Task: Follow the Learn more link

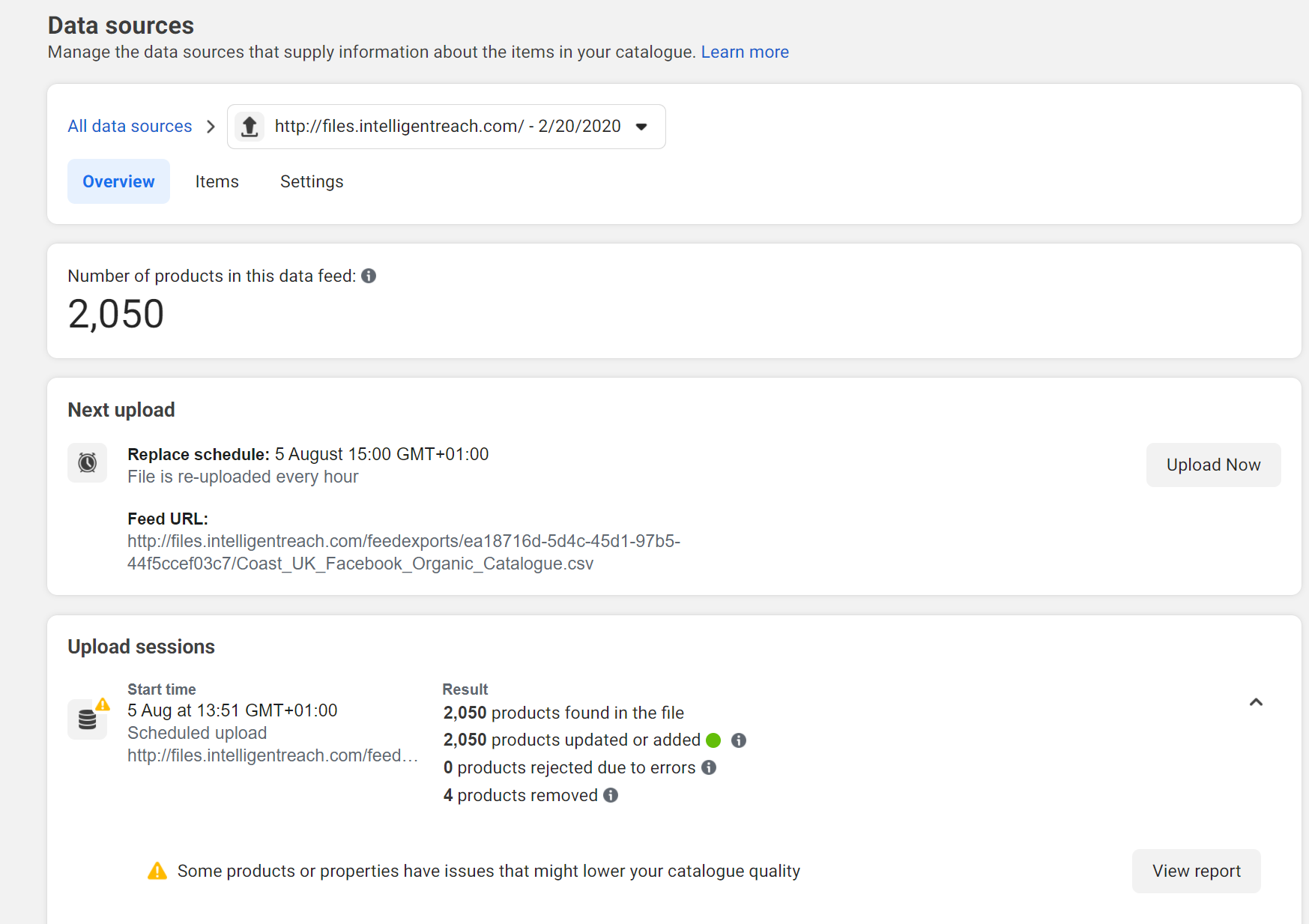Action: coord(744,52)
